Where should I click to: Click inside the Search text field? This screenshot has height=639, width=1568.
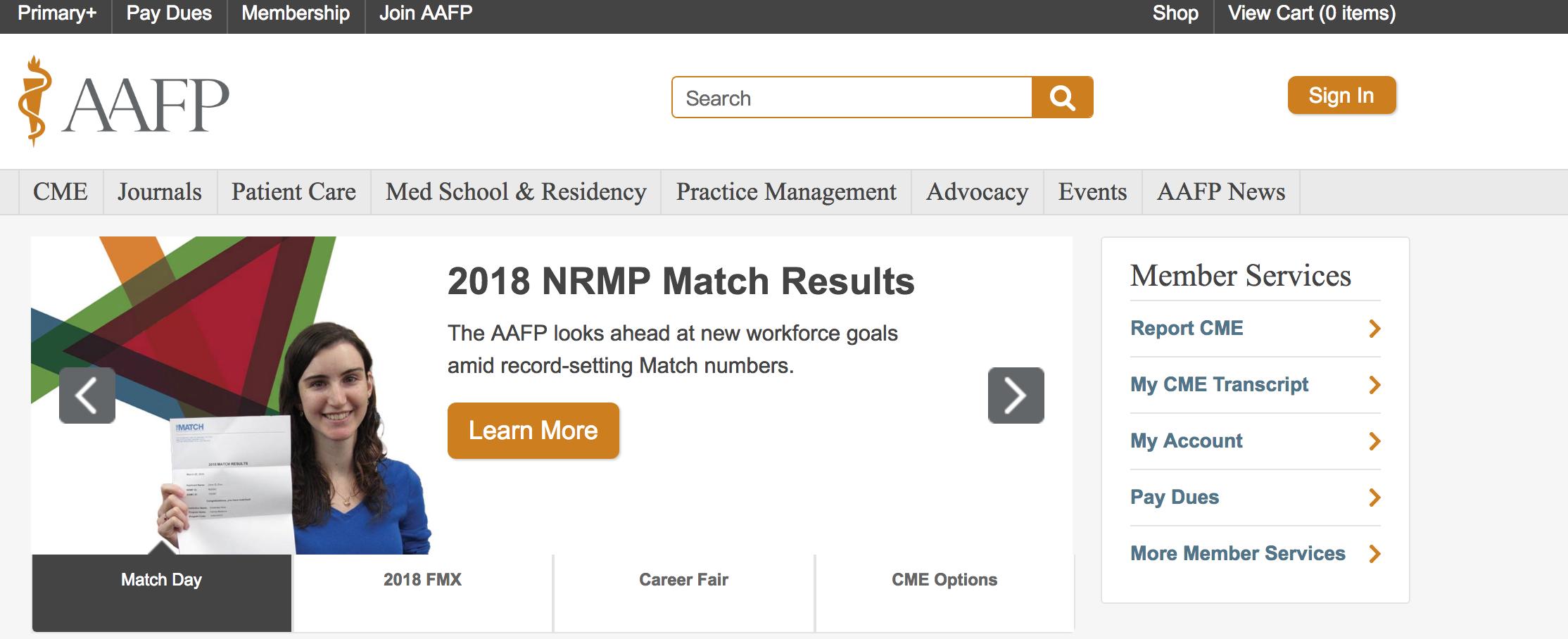click(852, 98)
